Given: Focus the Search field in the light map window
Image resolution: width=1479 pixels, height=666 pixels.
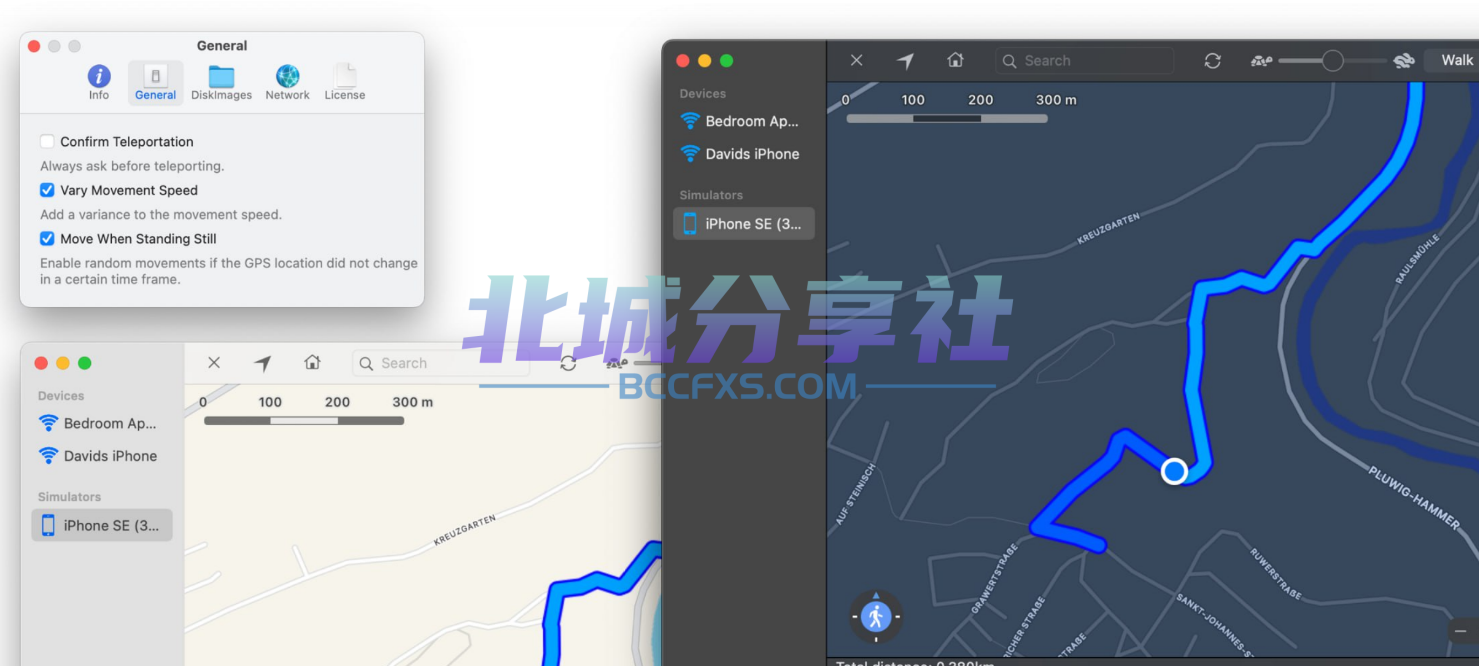Looking at the screenshot, I should point(441,363).
